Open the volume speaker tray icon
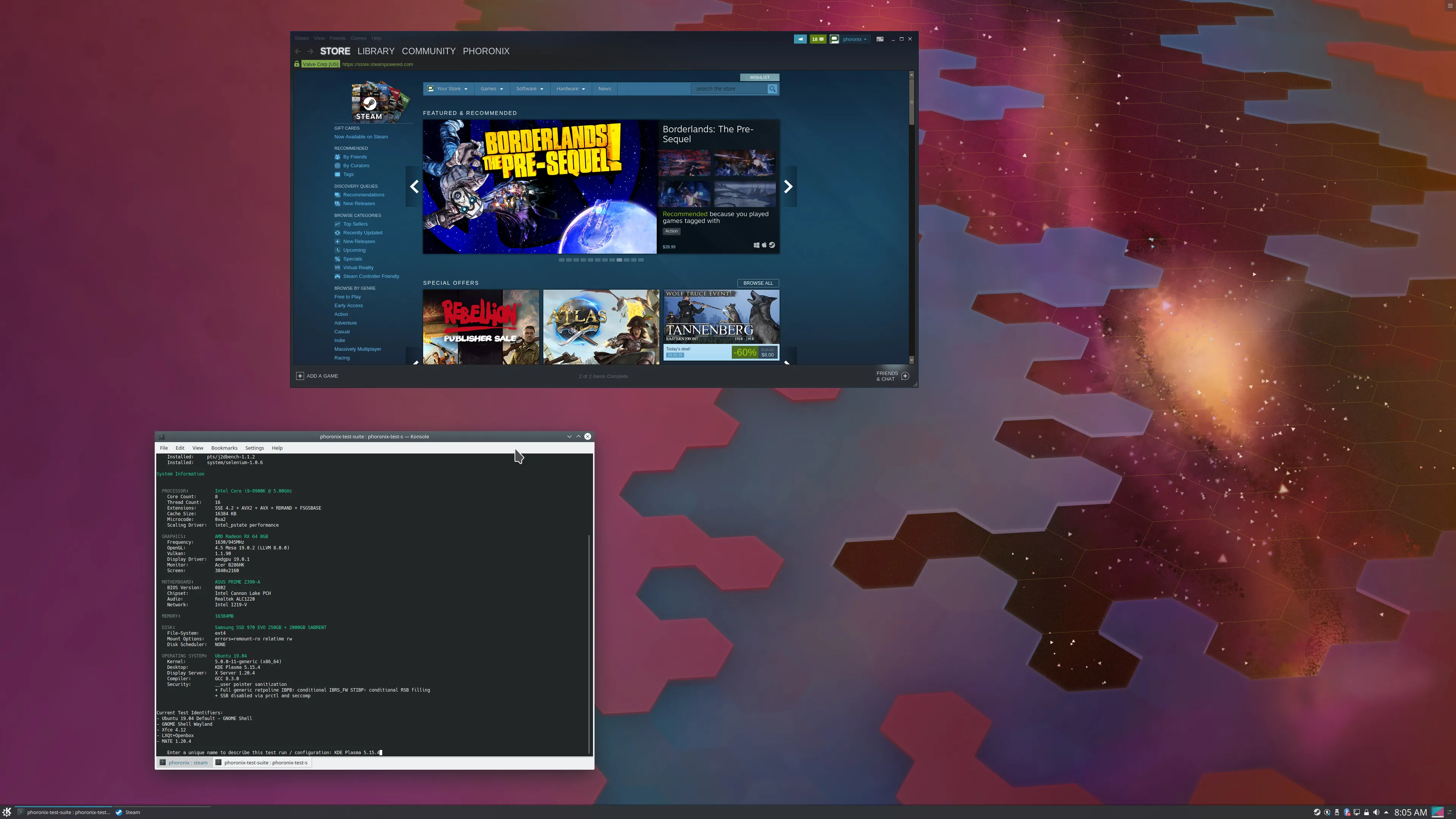This screenshot has width=1456, height=819. tap(1376, 812)
